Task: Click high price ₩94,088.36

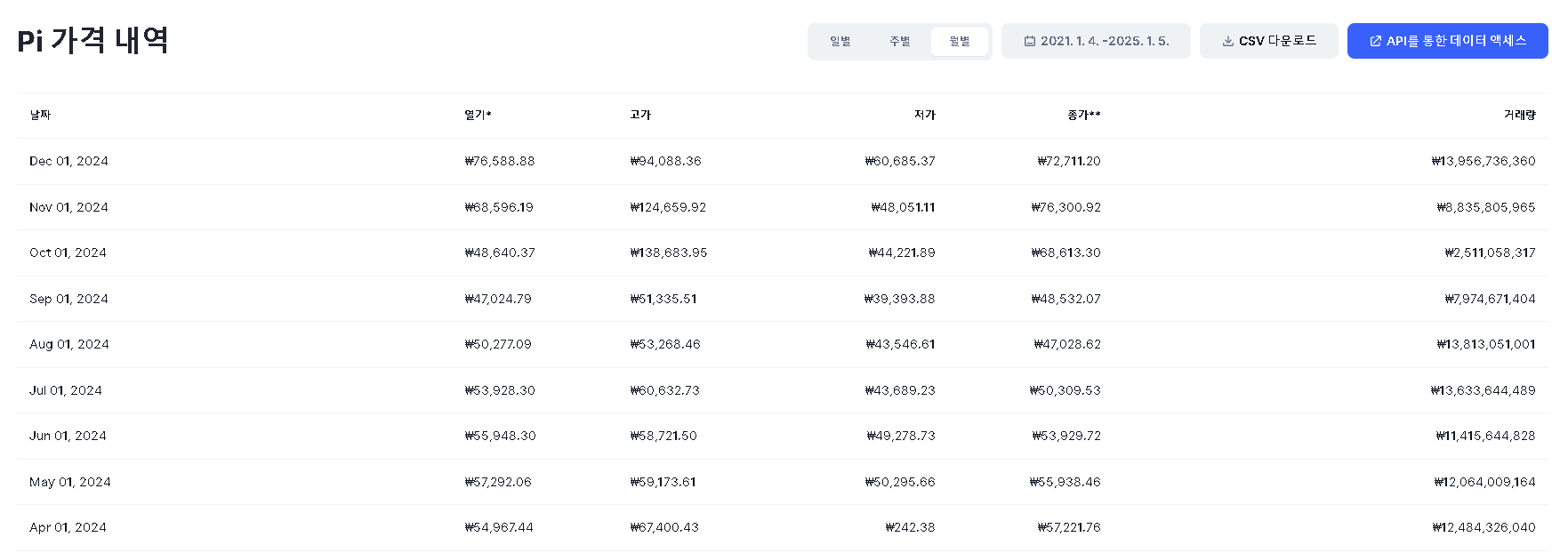Action: [x=665, y=161]
